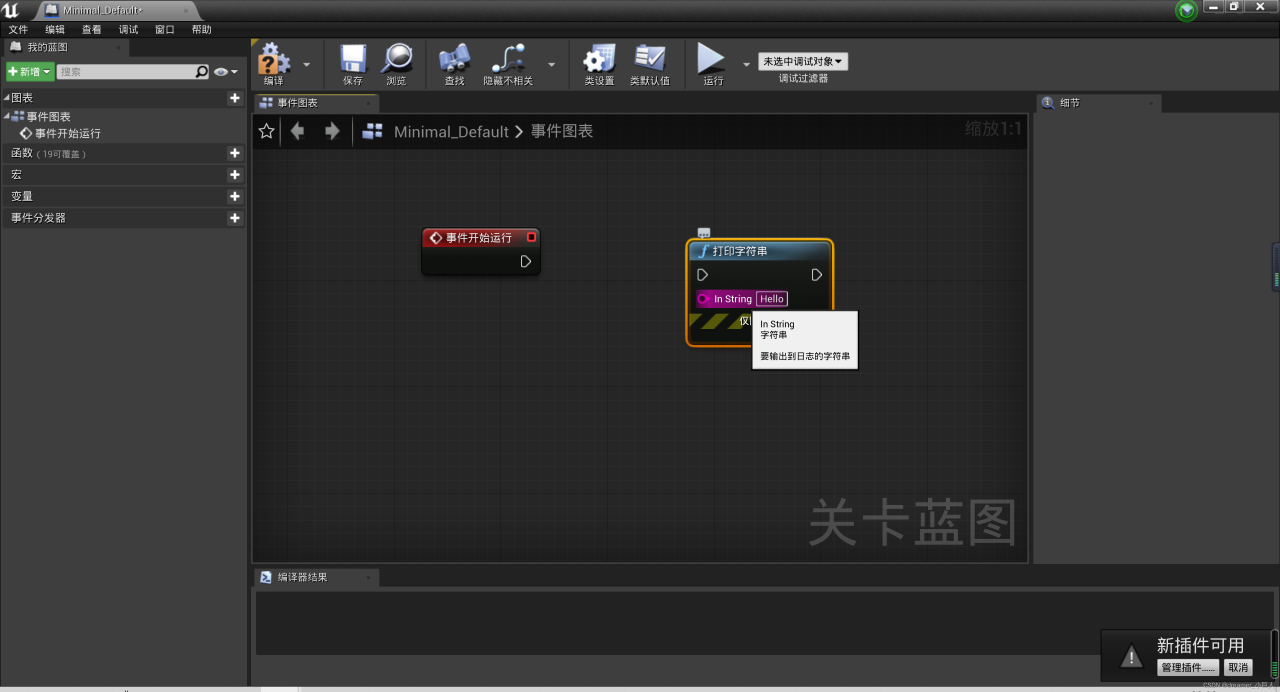The height and width of the screenshot is (692, 1280).
Task: Open Class Defaults (类默认值) icon
Action: (x=650, y=63)
